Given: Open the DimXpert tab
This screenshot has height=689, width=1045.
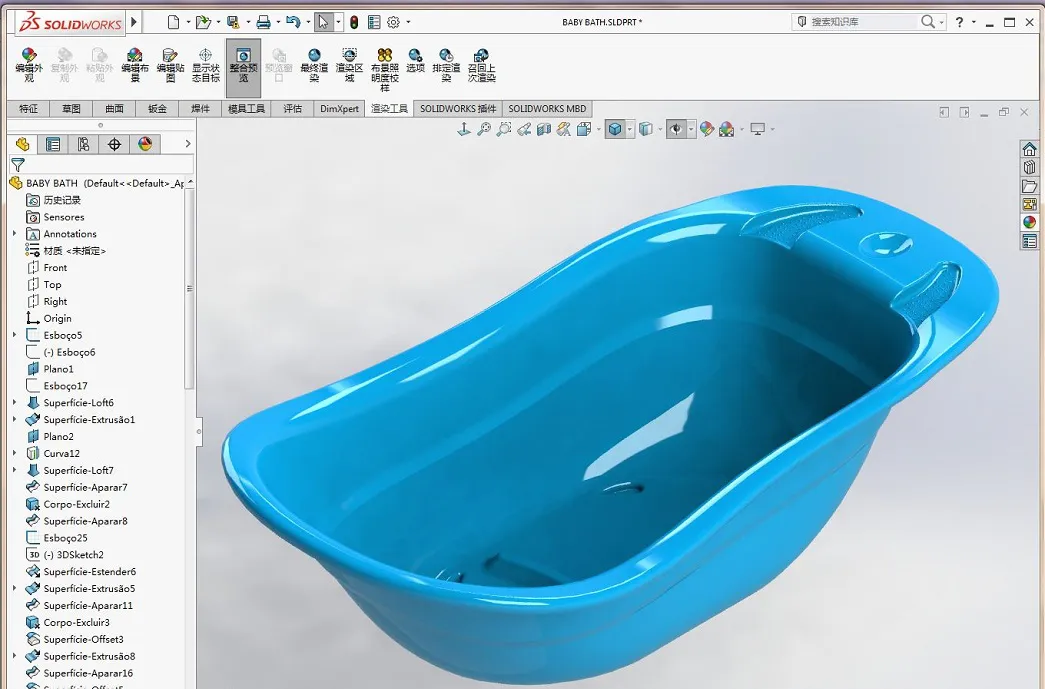Looking at the screenshot, I should (x=339, y=109).
